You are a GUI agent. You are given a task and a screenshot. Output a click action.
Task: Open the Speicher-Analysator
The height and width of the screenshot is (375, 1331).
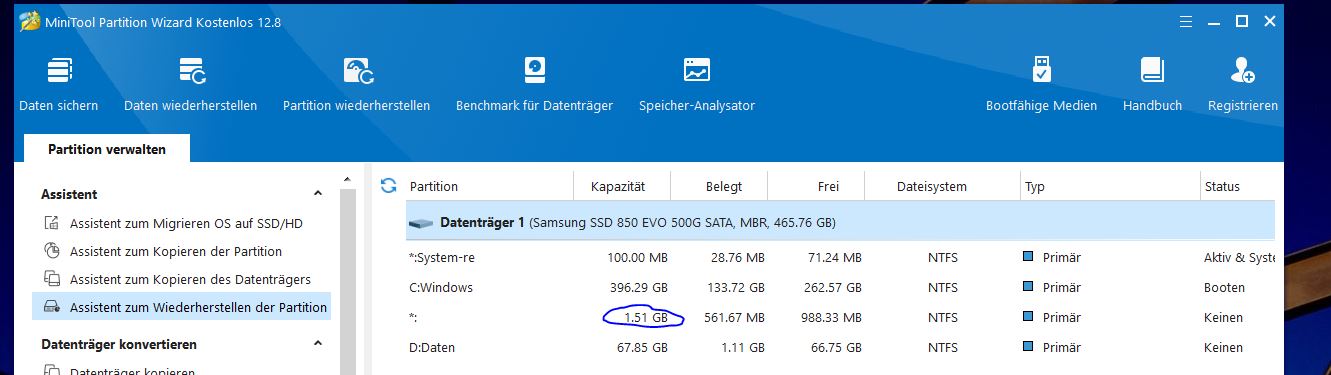697,84
